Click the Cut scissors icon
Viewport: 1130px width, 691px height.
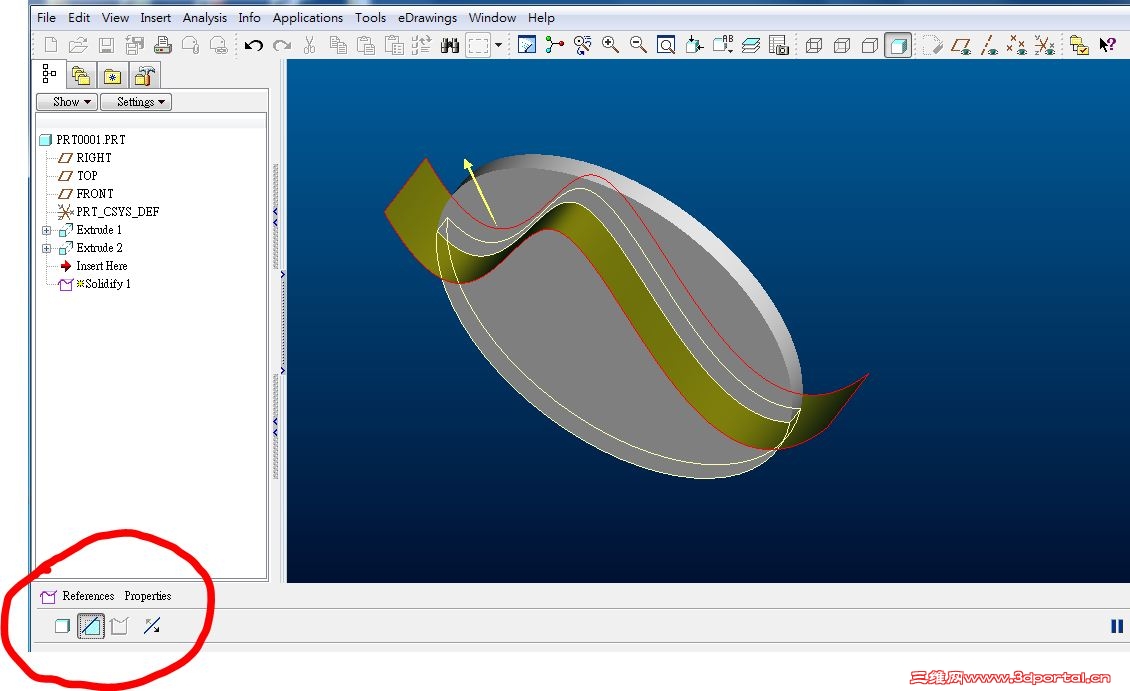pos(310,45)
